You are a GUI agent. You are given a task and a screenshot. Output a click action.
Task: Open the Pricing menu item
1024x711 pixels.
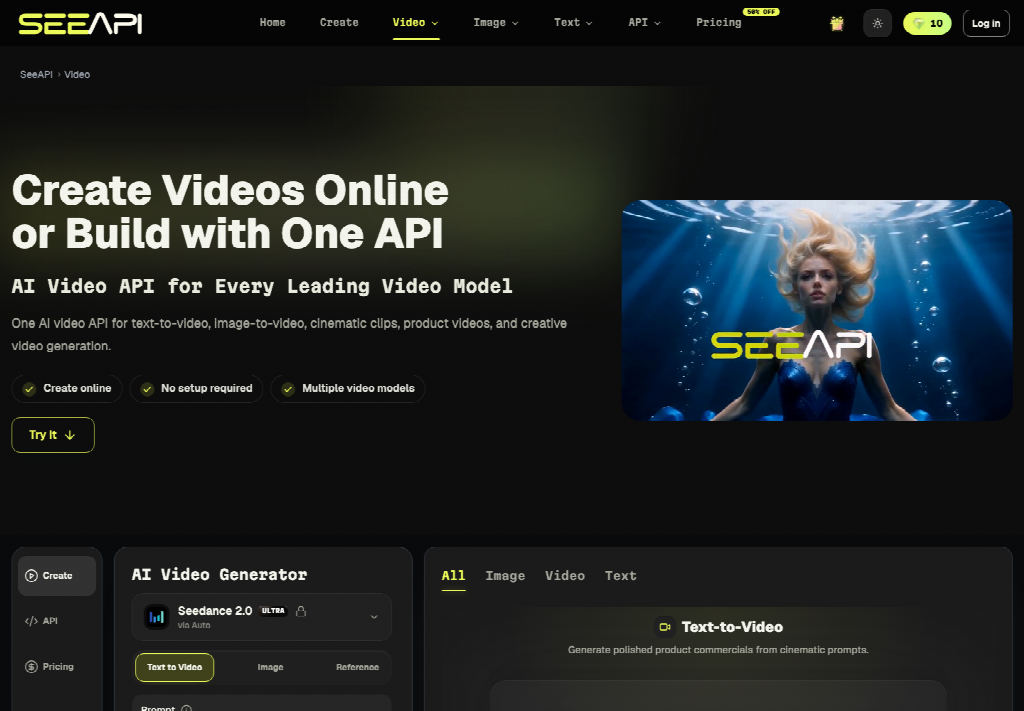pyautogui.click(x=719, y=23)
